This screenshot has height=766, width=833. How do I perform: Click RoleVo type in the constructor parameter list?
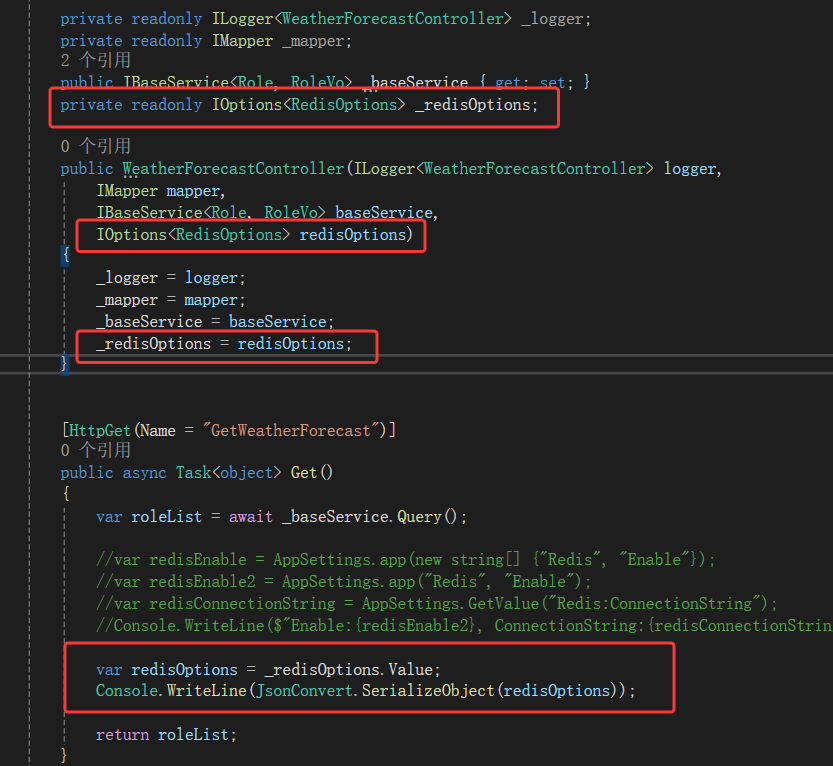pyautogui.click(x=291, y=213)
